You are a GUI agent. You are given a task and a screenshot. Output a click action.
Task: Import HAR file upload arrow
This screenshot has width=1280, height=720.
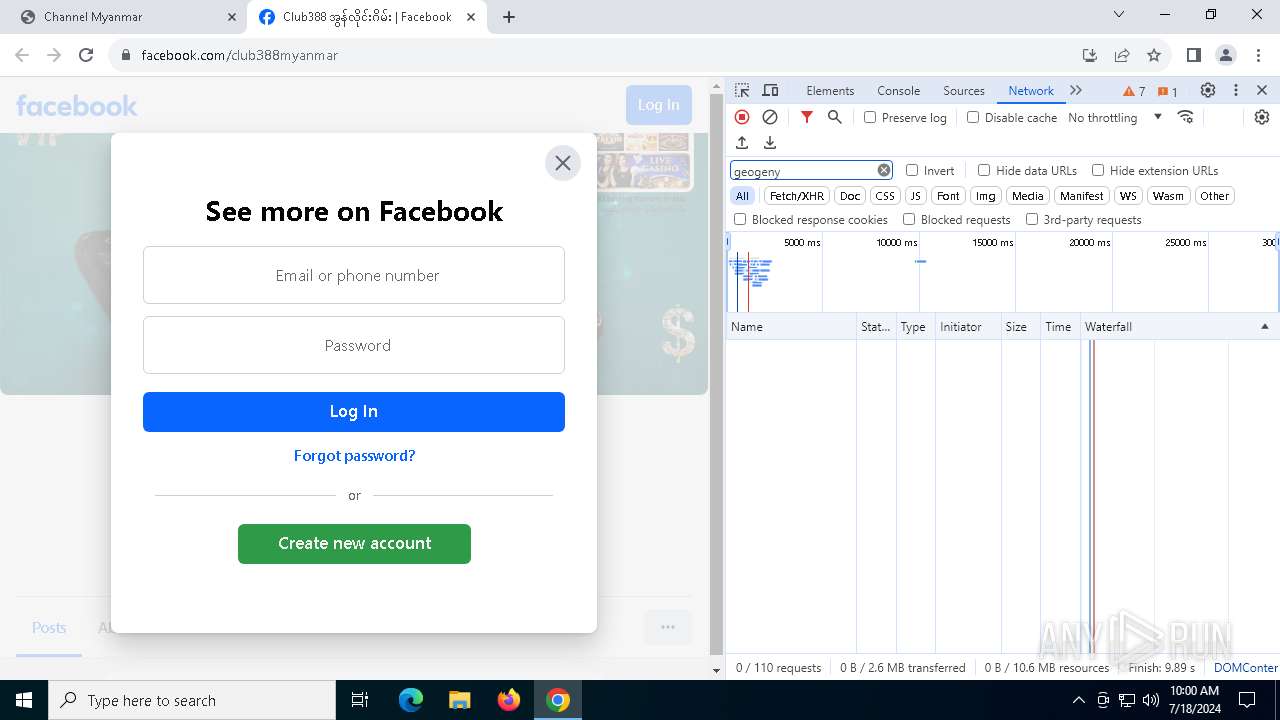[x=742, y=143]
